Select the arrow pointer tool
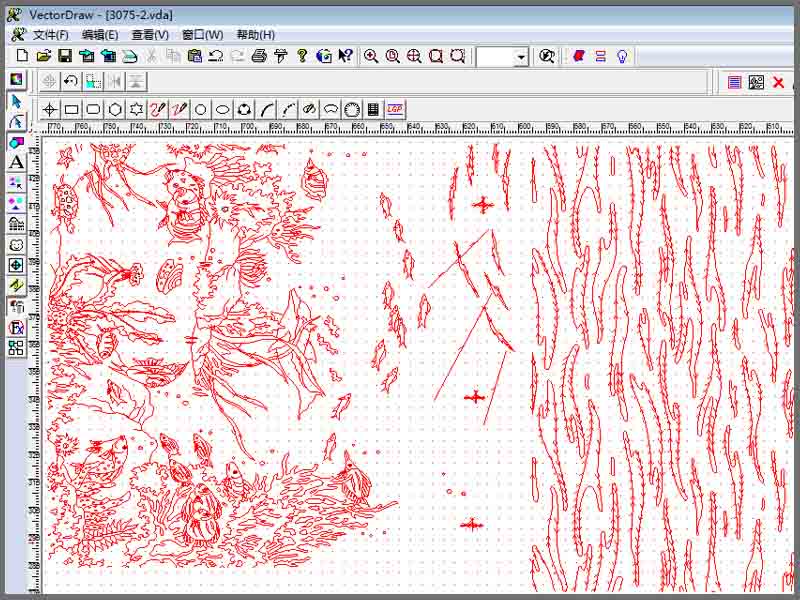The image size is (800, 600). point(16,101)
